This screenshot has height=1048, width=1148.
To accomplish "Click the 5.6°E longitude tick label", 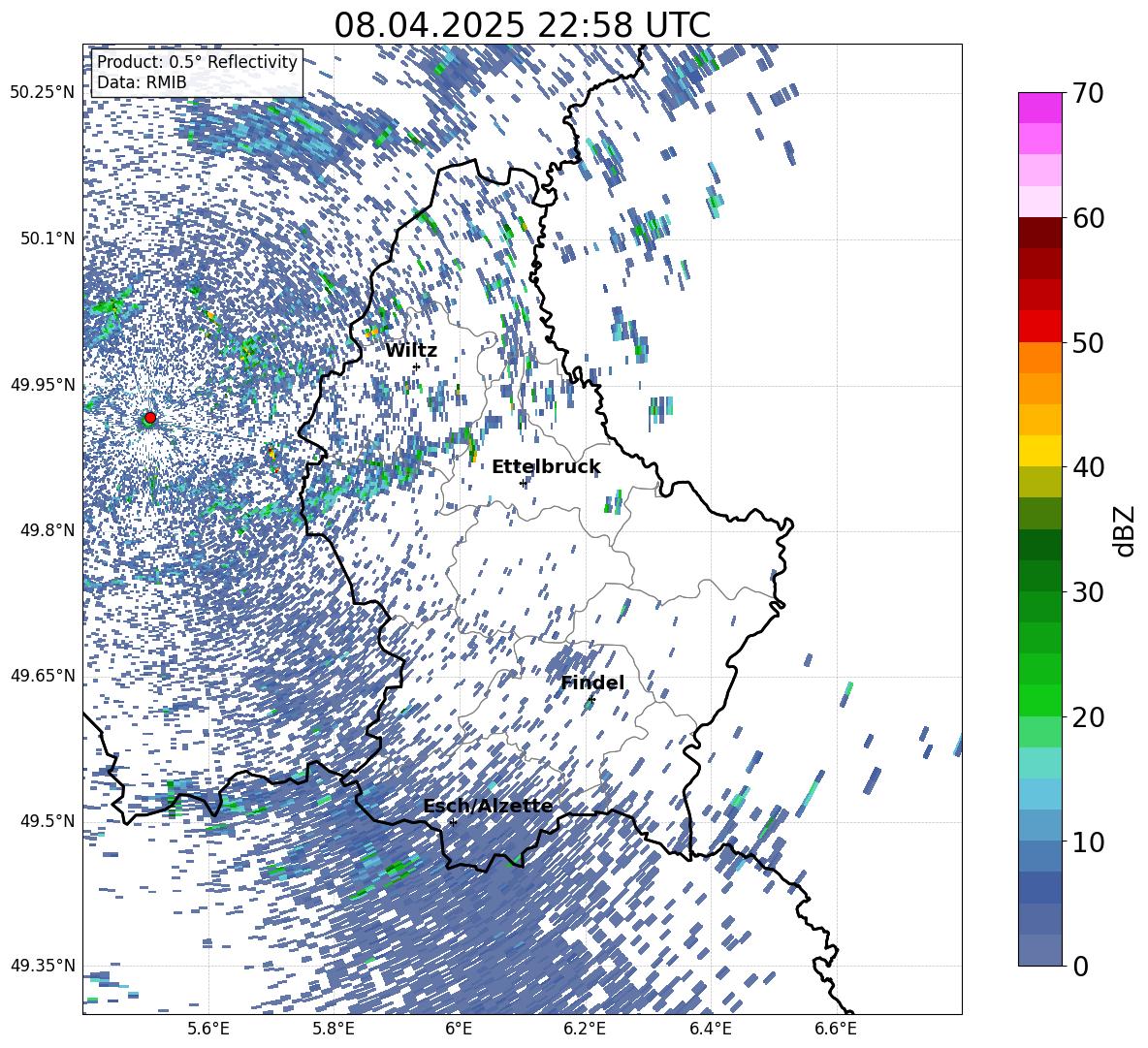I will (208, 1029).
